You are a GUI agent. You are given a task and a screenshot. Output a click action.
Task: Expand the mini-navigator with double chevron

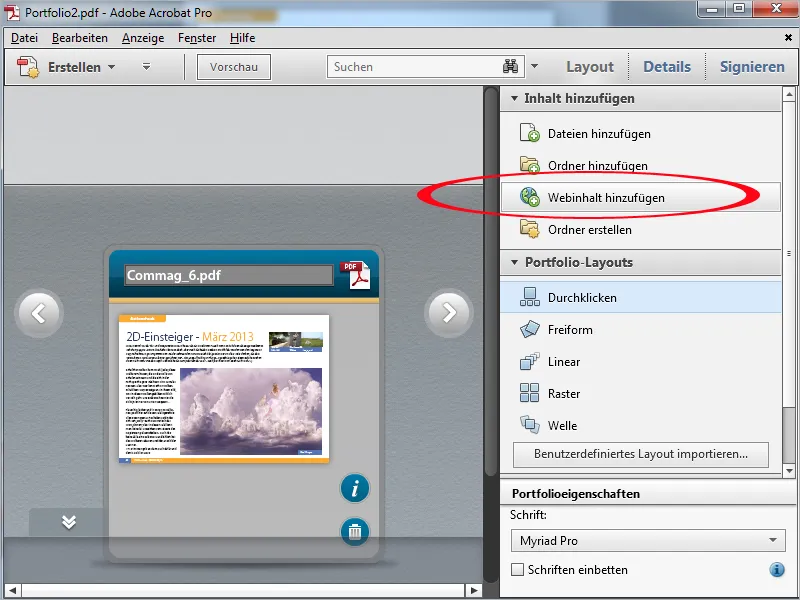[69, 522]
